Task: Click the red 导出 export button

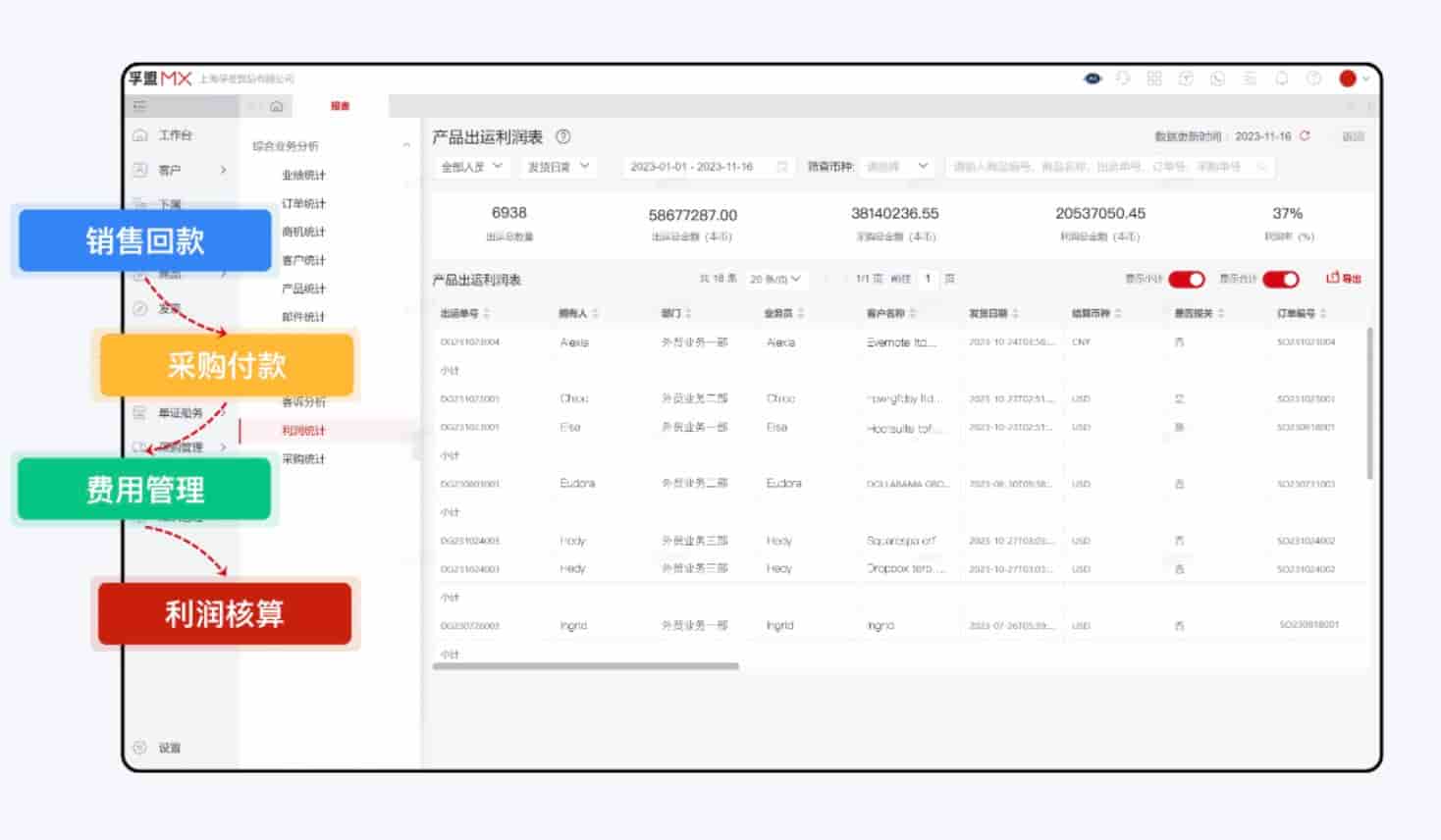Action: click(1344, 279)
